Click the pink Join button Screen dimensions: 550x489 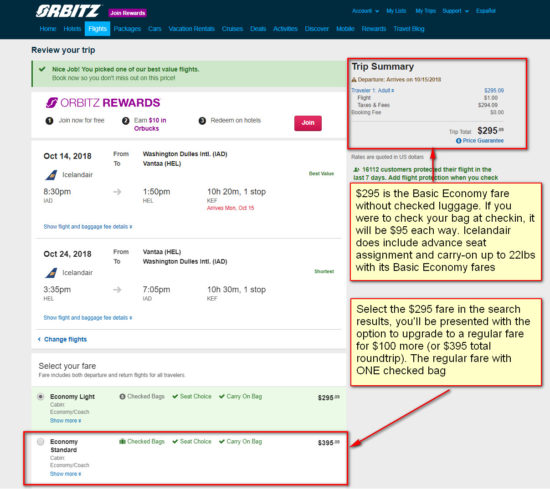[308, 123]
